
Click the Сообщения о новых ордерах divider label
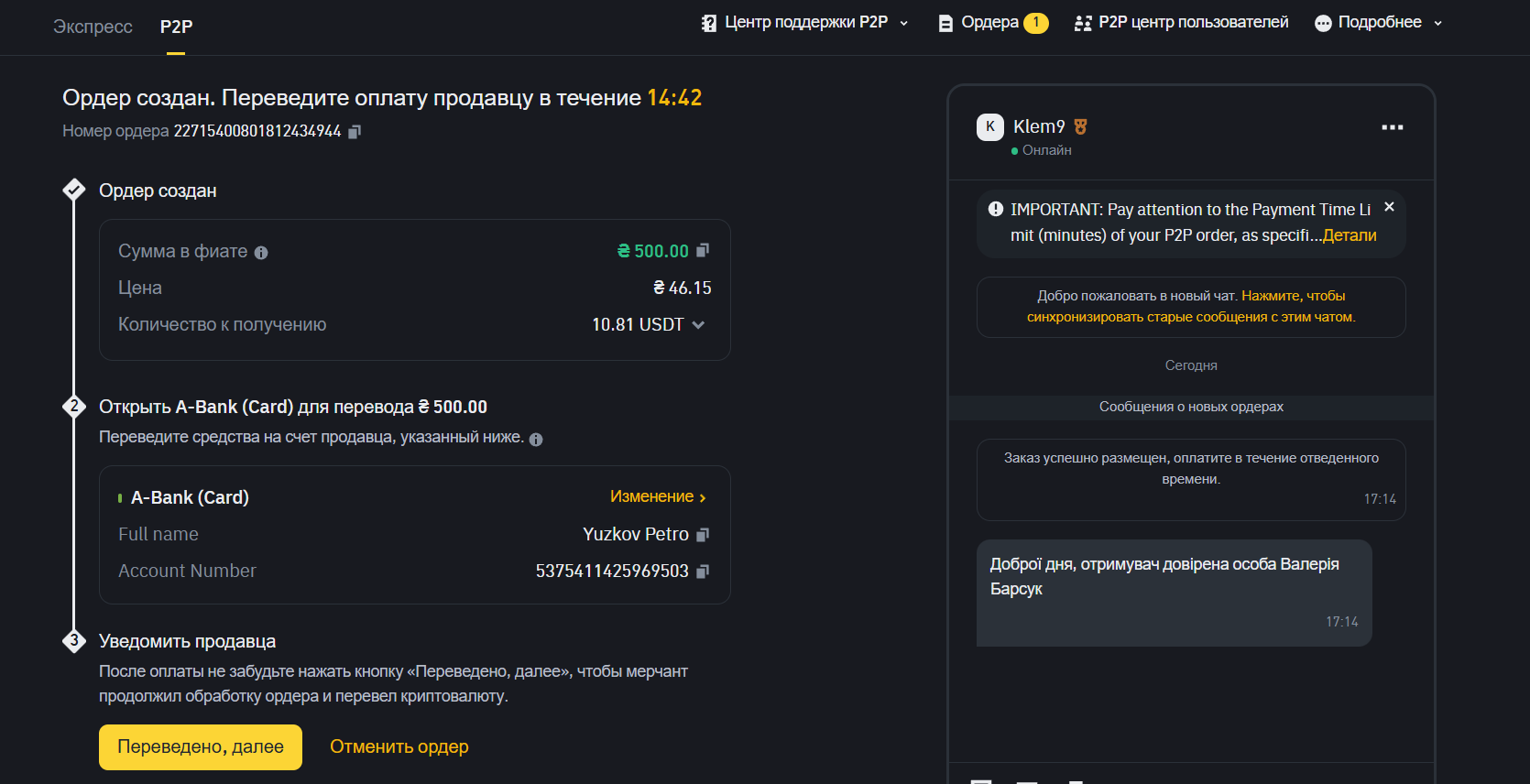[x=1191, y=407]
